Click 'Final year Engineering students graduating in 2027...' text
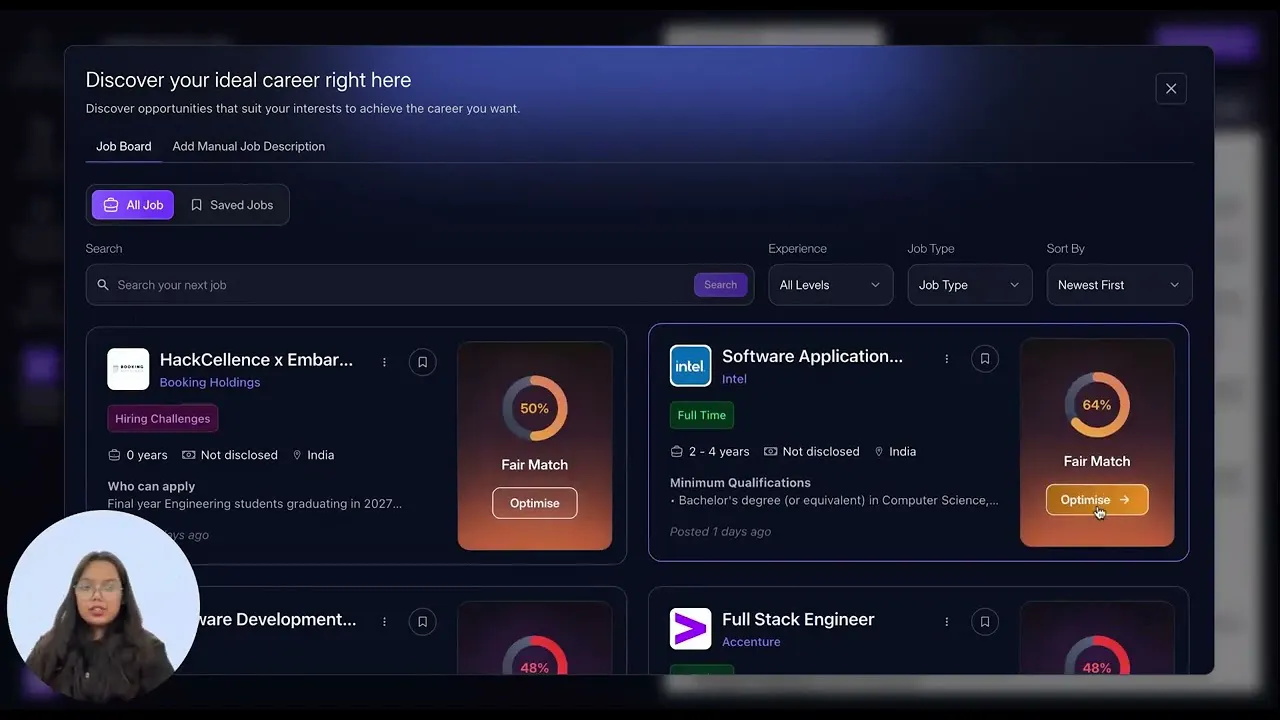The image size is (1280, 720). [255, 504]
